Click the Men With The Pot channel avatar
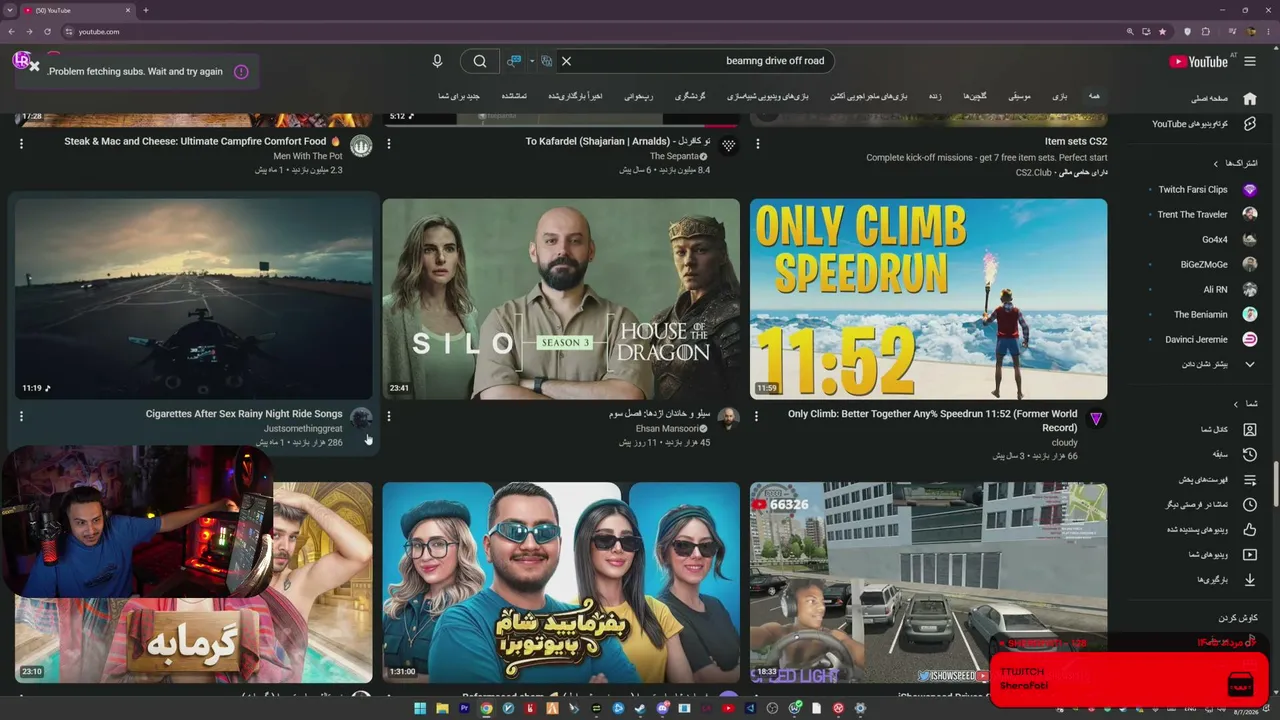Viewport: 1280px width, 720px height. 361,146
